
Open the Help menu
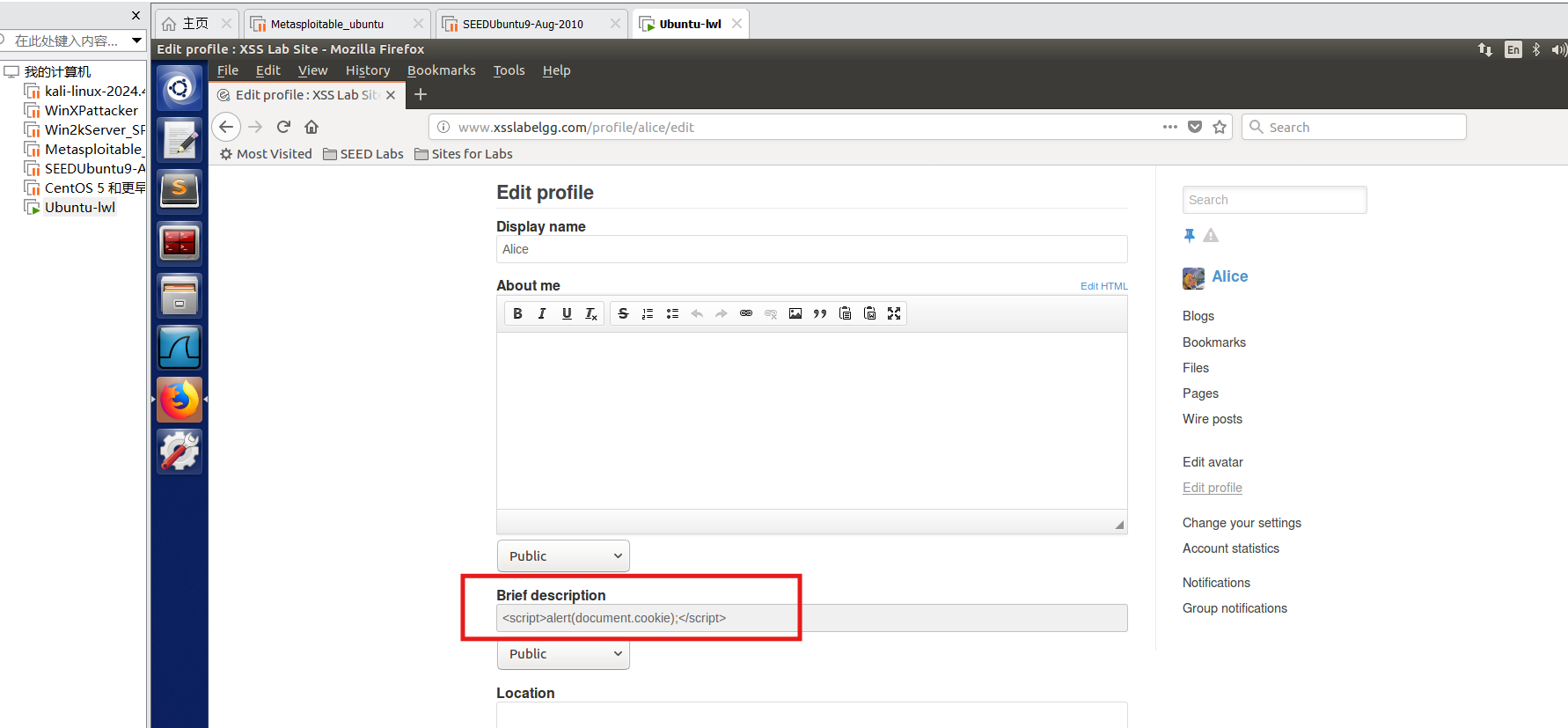click(x=556, y=70)
